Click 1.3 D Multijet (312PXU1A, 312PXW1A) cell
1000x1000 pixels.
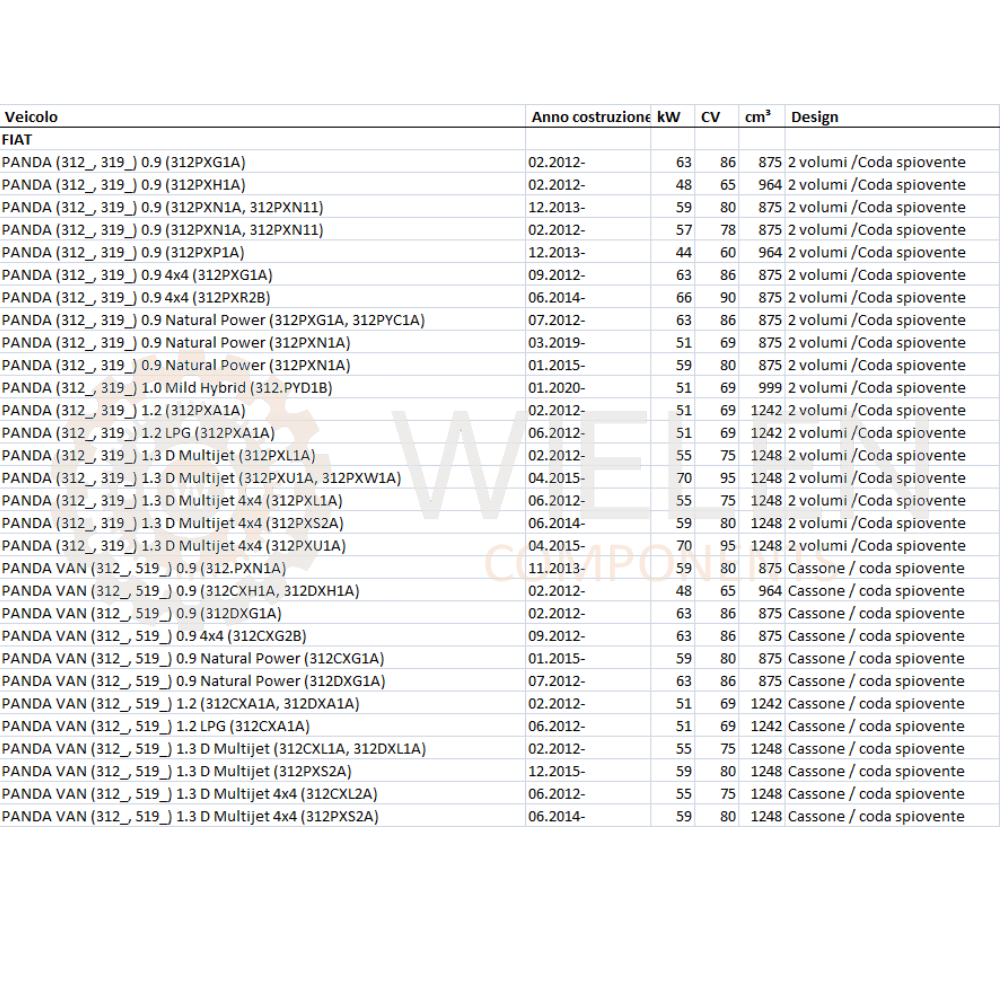(x=262, y=478)
